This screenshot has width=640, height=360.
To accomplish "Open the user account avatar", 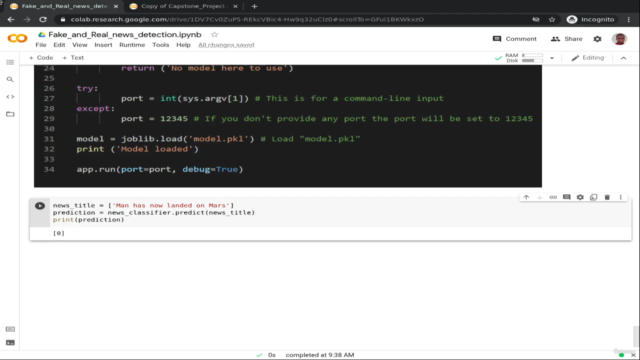I will (619, 39).
